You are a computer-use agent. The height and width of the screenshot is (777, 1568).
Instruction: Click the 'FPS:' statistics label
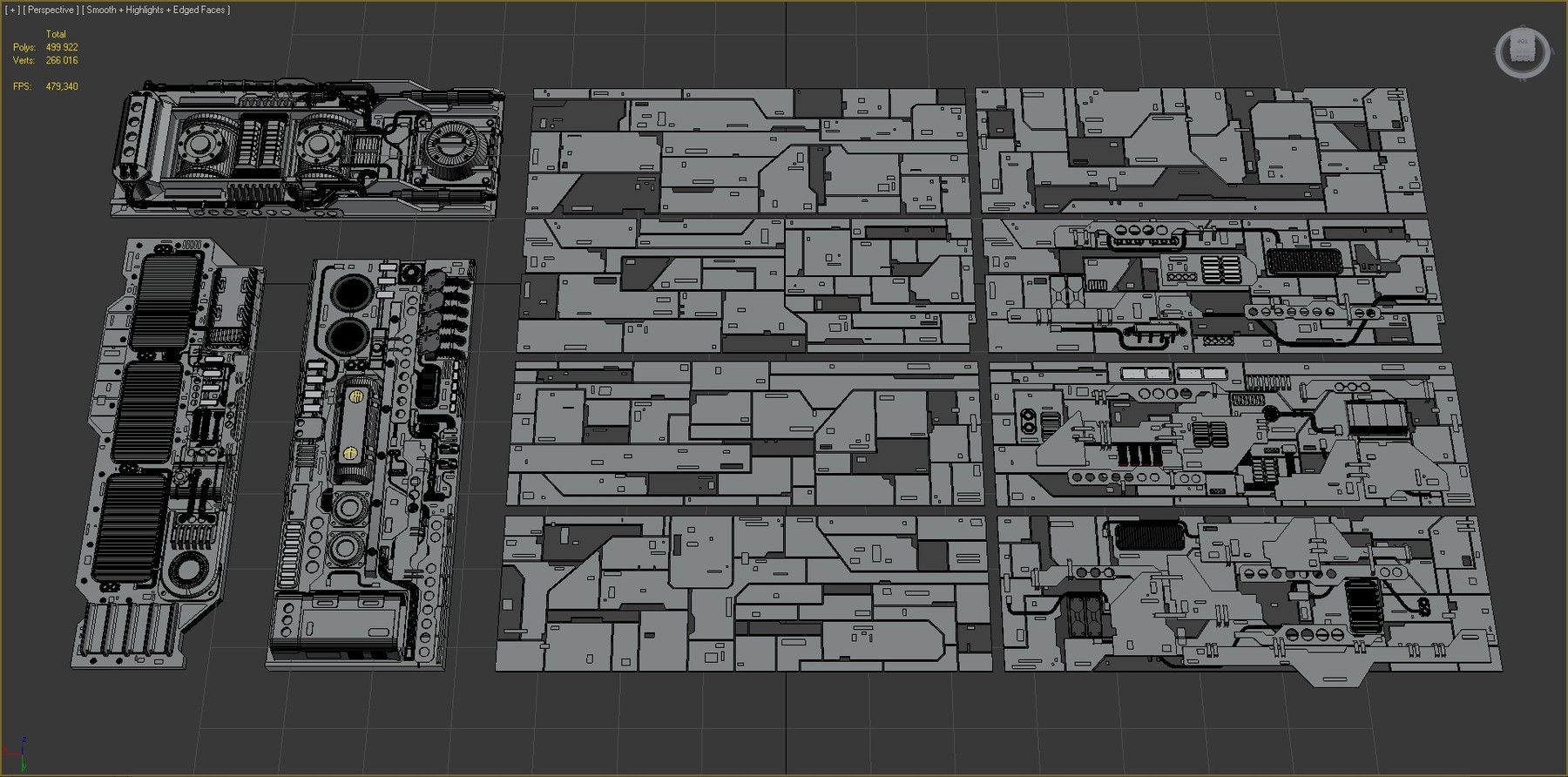point(23,86)
